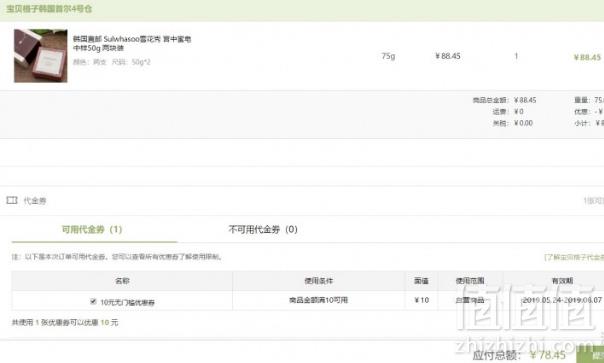The image size is (604, 363).
Task: Click the 名称 column header
Action: tap(122, 281)
